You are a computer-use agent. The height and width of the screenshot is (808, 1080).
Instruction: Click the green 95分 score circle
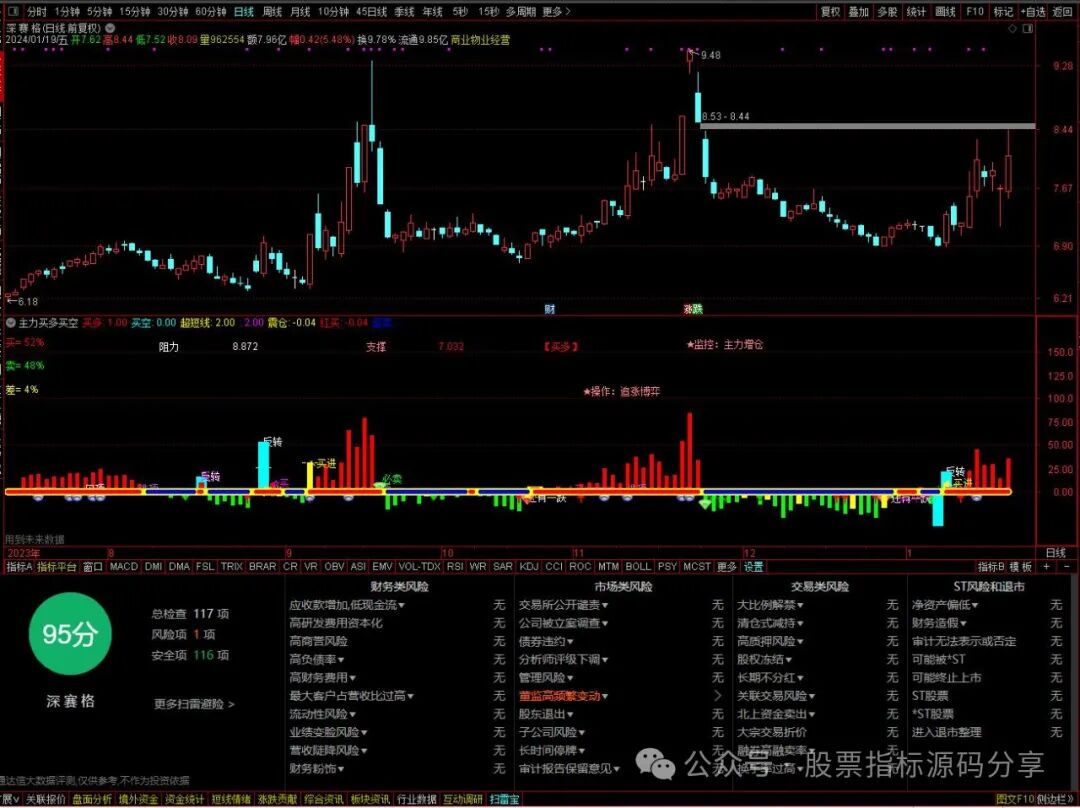click(70, 634)
